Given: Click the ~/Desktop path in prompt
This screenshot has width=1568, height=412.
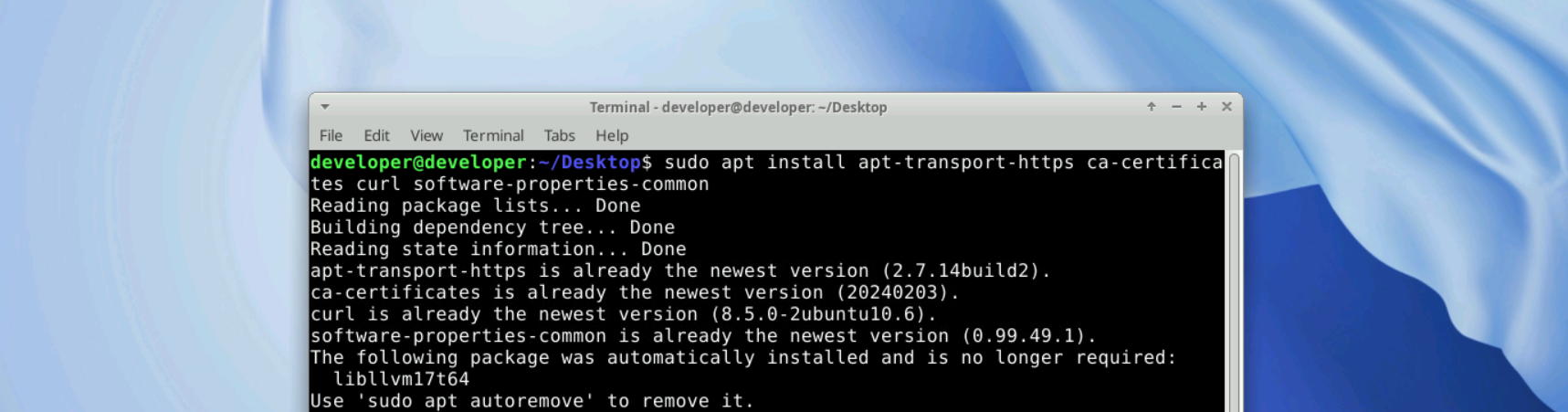Looking at the screenshot, I should point(589,163).
